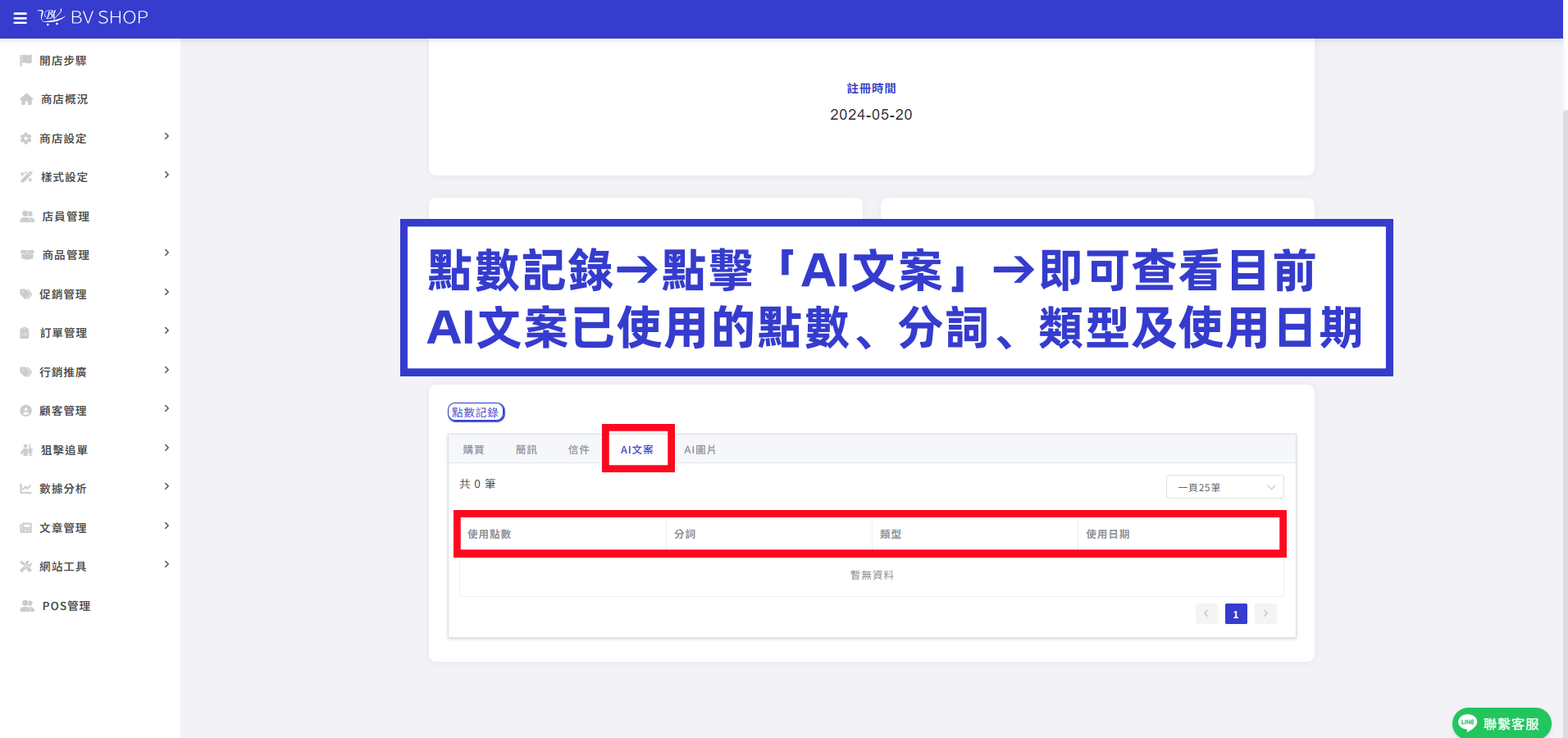Open the 一頁25筆 page size dropdown

(1225, 487)
